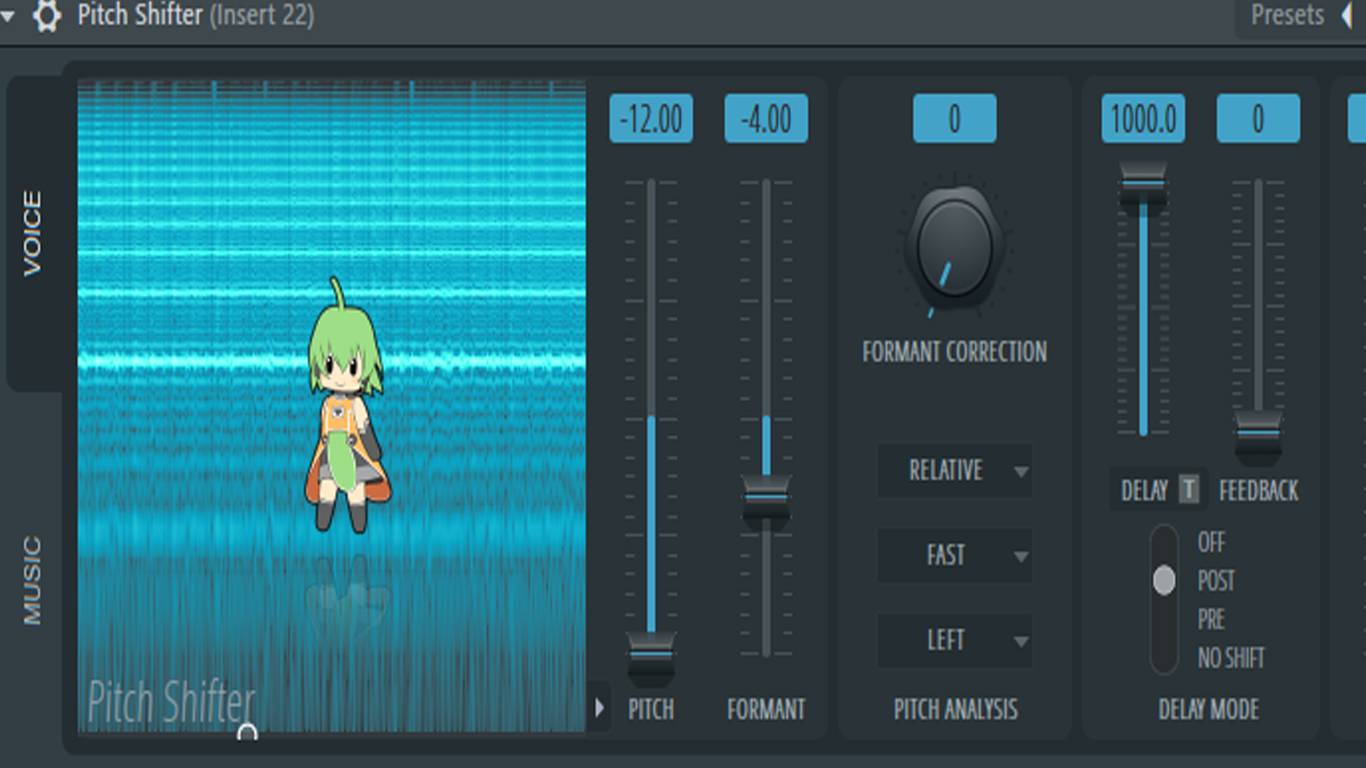
Task: Set delay mode to PRE
Action: click(x=1211, y=619)
